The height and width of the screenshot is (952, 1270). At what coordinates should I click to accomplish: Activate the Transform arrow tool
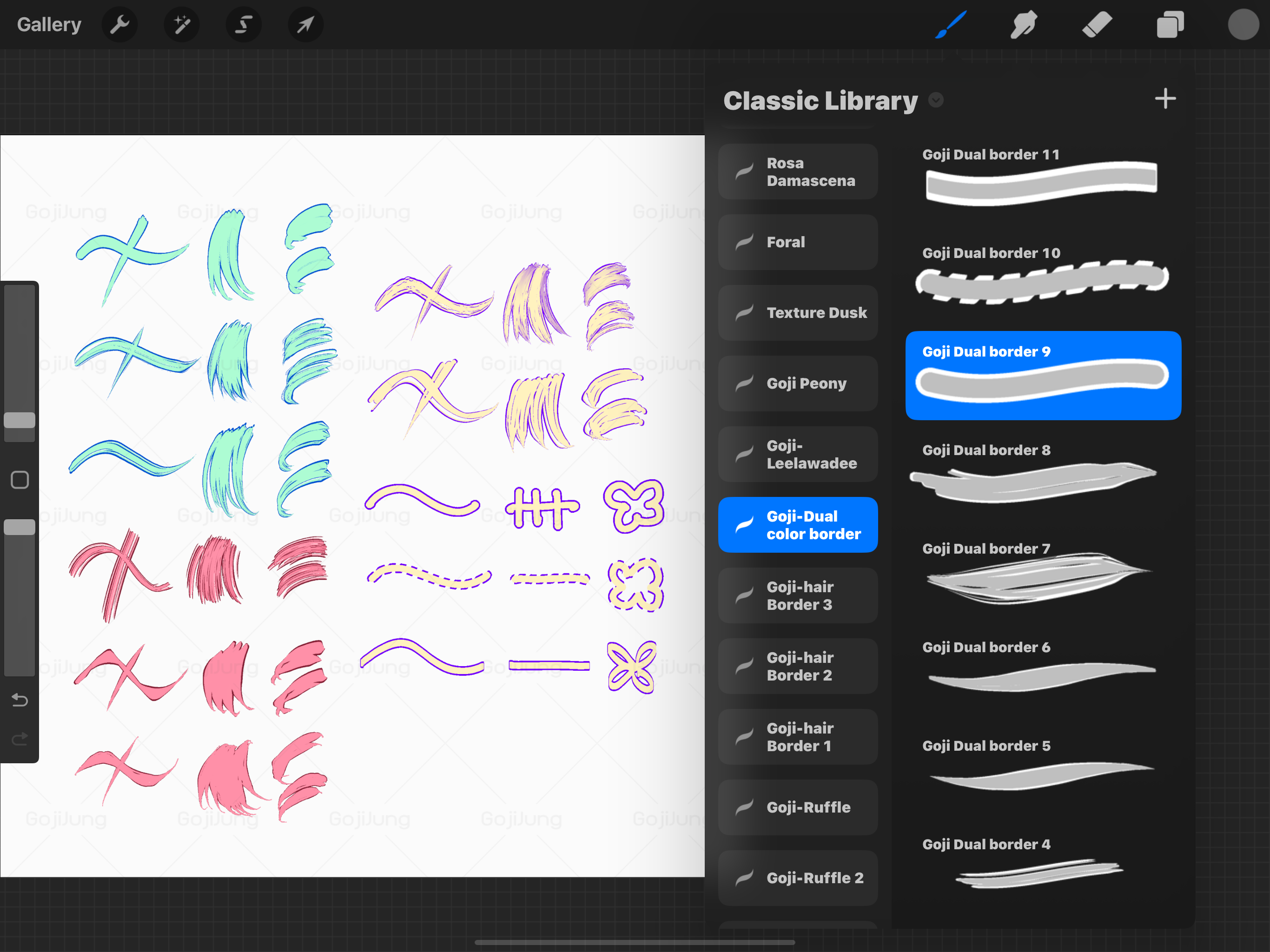click(305, 25)
